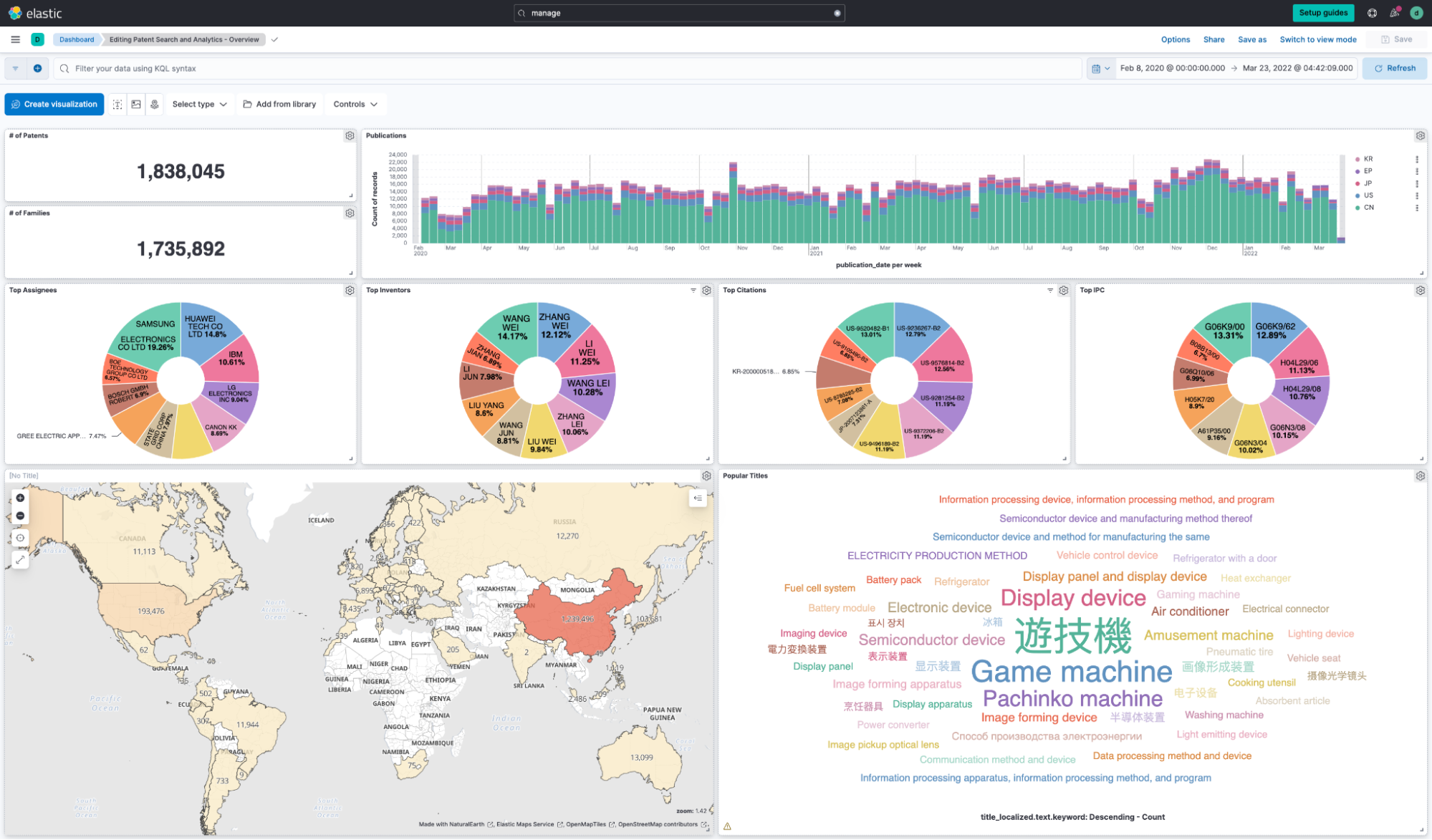Open Setup guides

[x=1322, y=13]
